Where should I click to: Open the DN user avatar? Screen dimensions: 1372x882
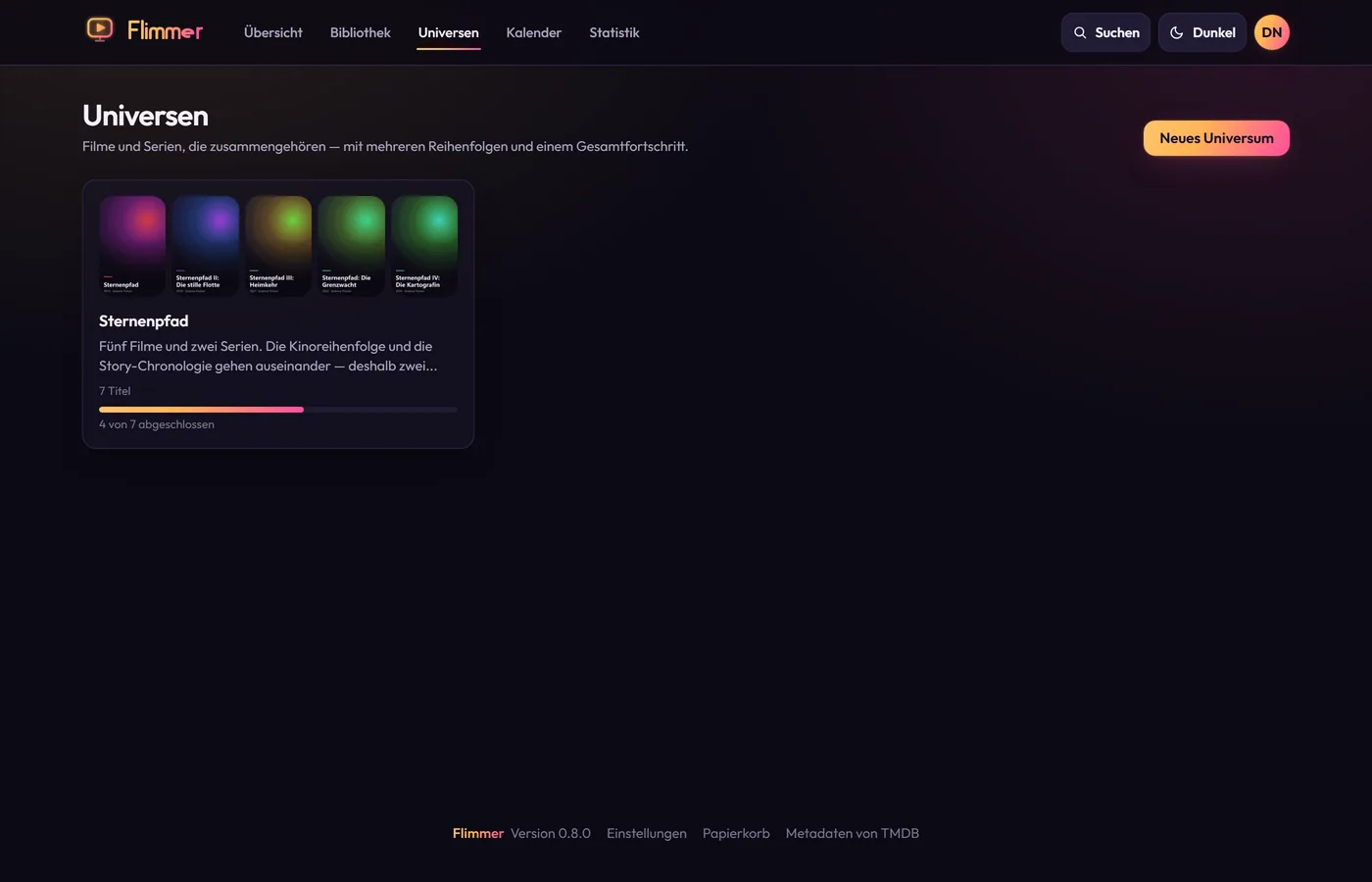(x=1272, y=32)
